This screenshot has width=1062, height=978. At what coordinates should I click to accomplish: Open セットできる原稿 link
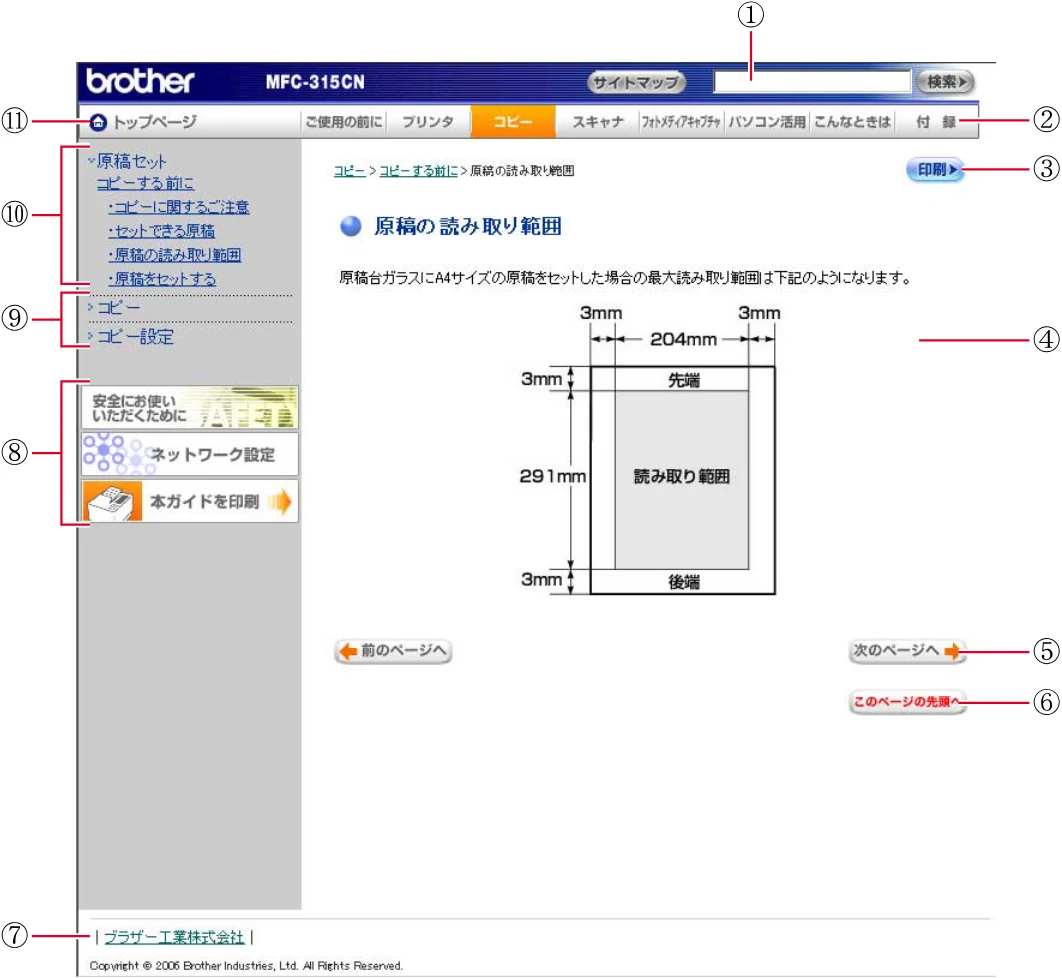(162, 231)
